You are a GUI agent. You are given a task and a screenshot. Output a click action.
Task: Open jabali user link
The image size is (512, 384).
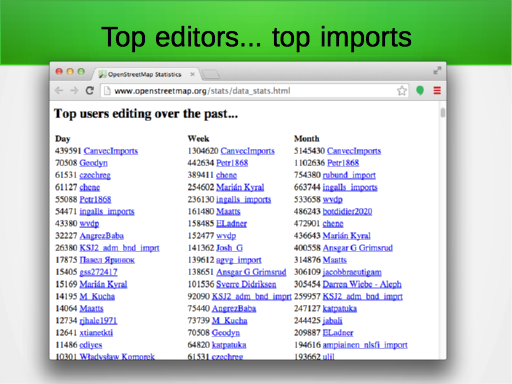point(332,321)
